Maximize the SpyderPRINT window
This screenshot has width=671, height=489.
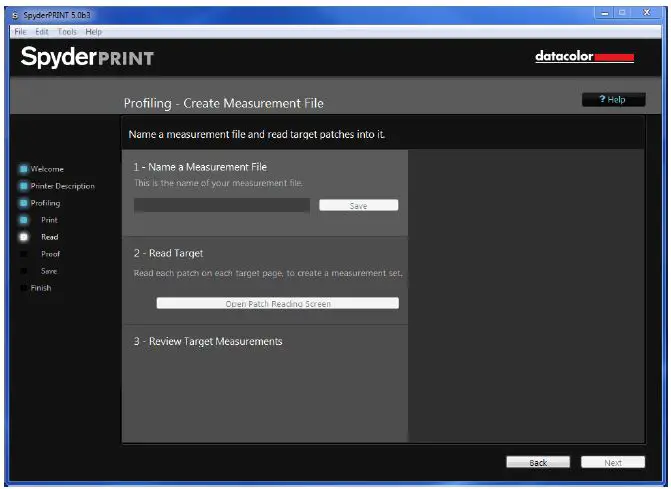coord(622,13)
